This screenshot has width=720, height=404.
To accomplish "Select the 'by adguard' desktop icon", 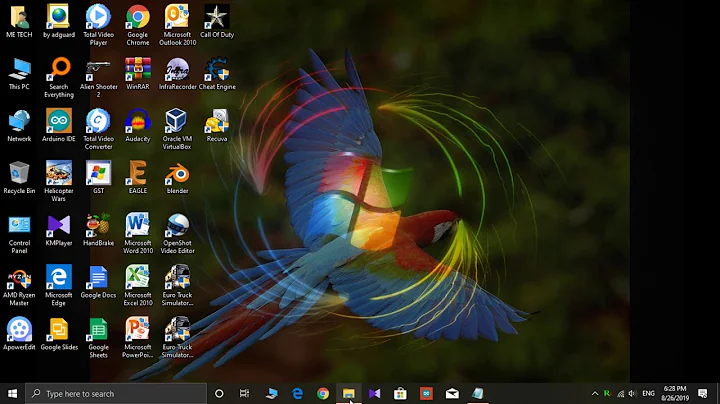I will 59,22.
